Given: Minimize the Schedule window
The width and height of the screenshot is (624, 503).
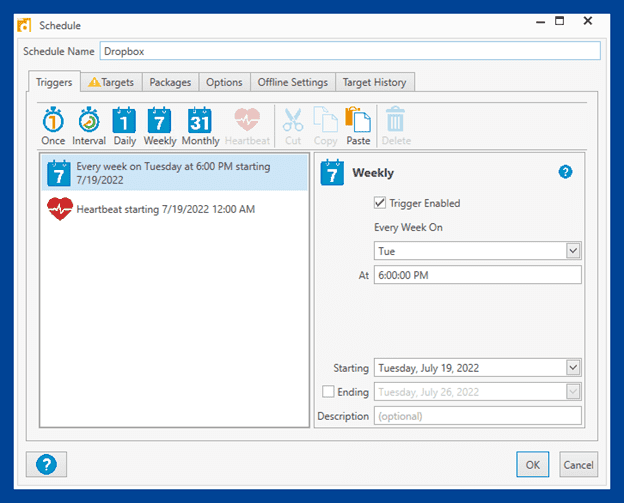Looking at the screenshot, I should click(x=540, y=21).
